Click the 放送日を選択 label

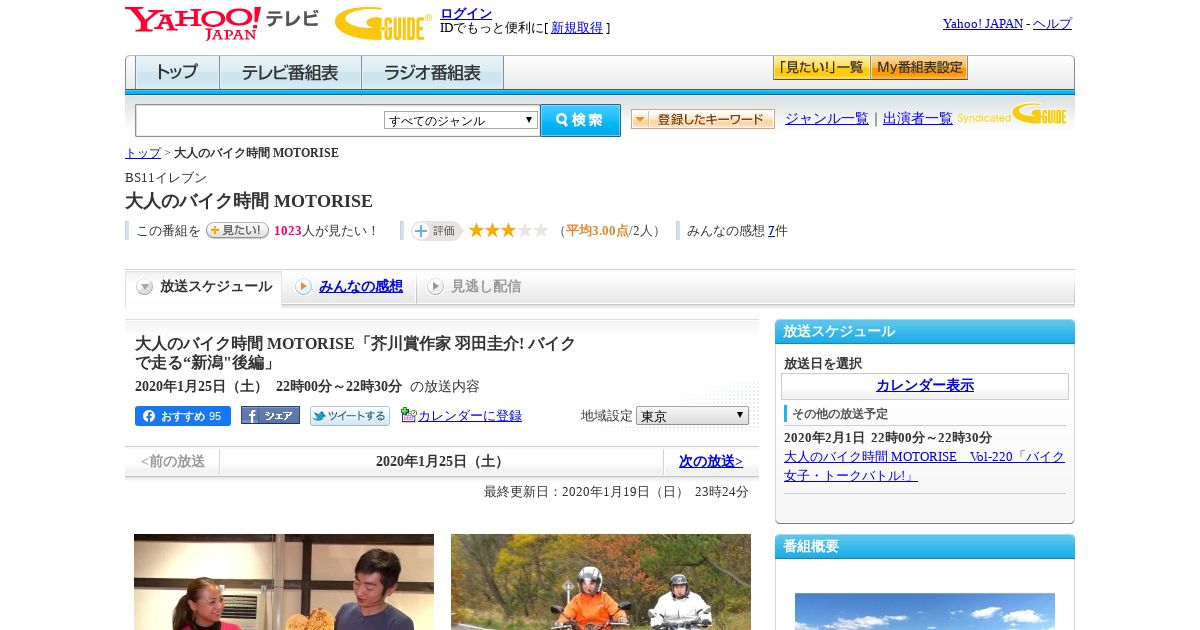point(823,363)
